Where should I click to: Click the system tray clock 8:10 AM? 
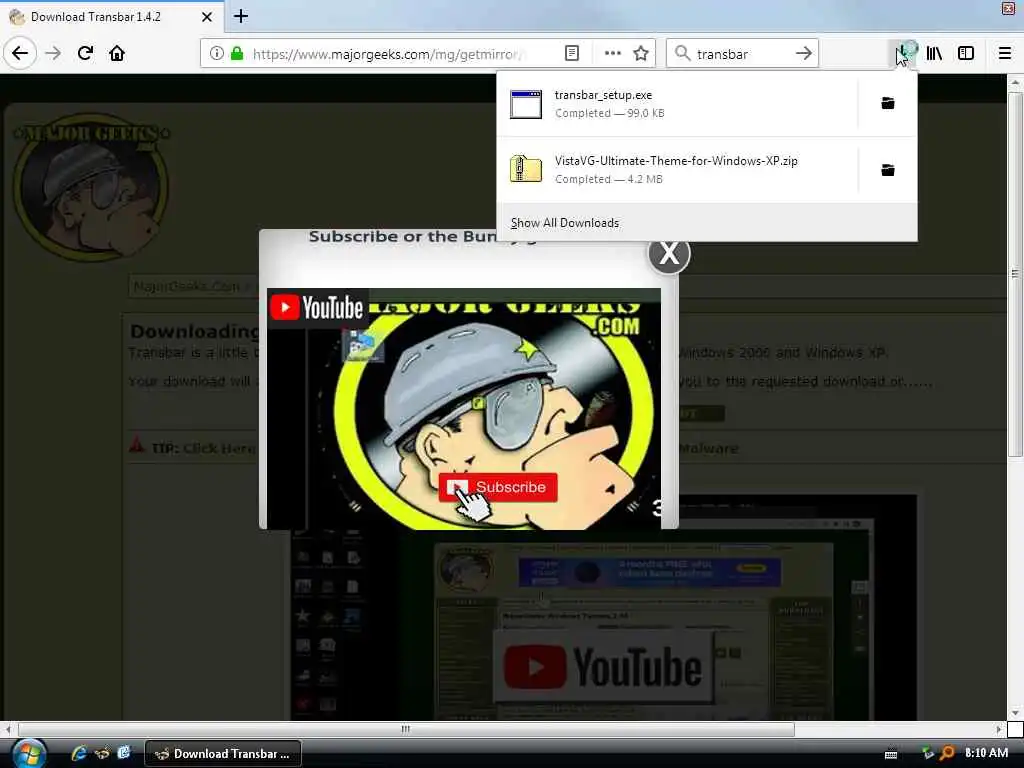pos(986,753)
